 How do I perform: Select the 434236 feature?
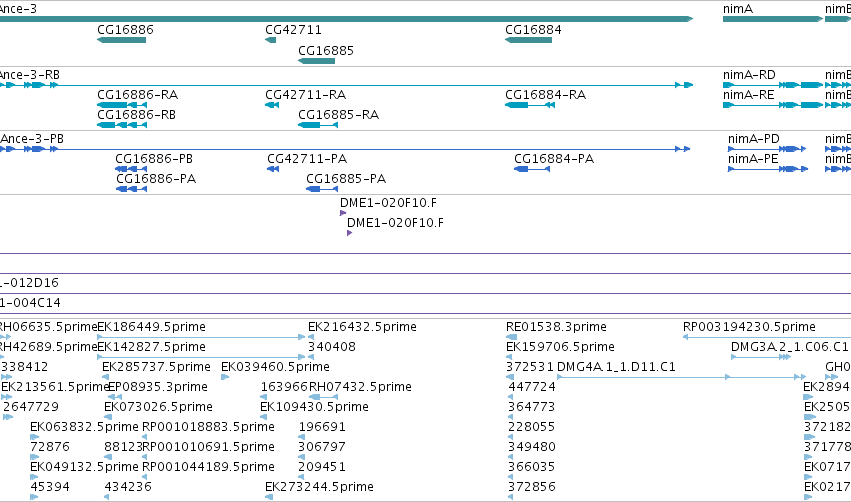(x=107, y=497)
